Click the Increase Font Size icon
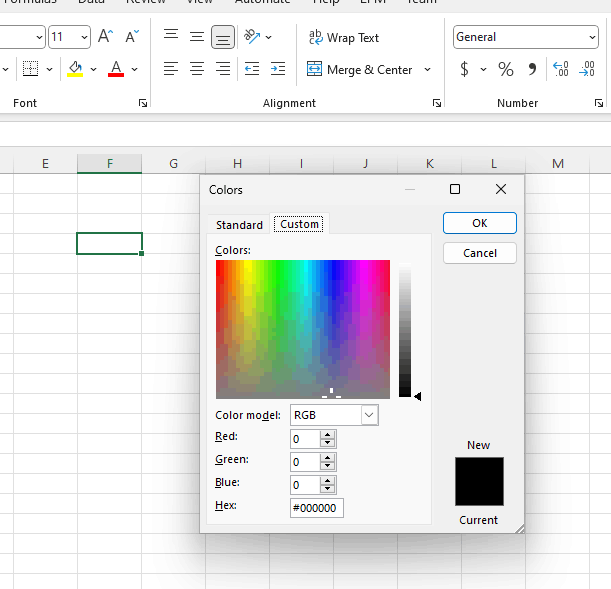The height and width of the screenshot is (589, 611). 105,37
